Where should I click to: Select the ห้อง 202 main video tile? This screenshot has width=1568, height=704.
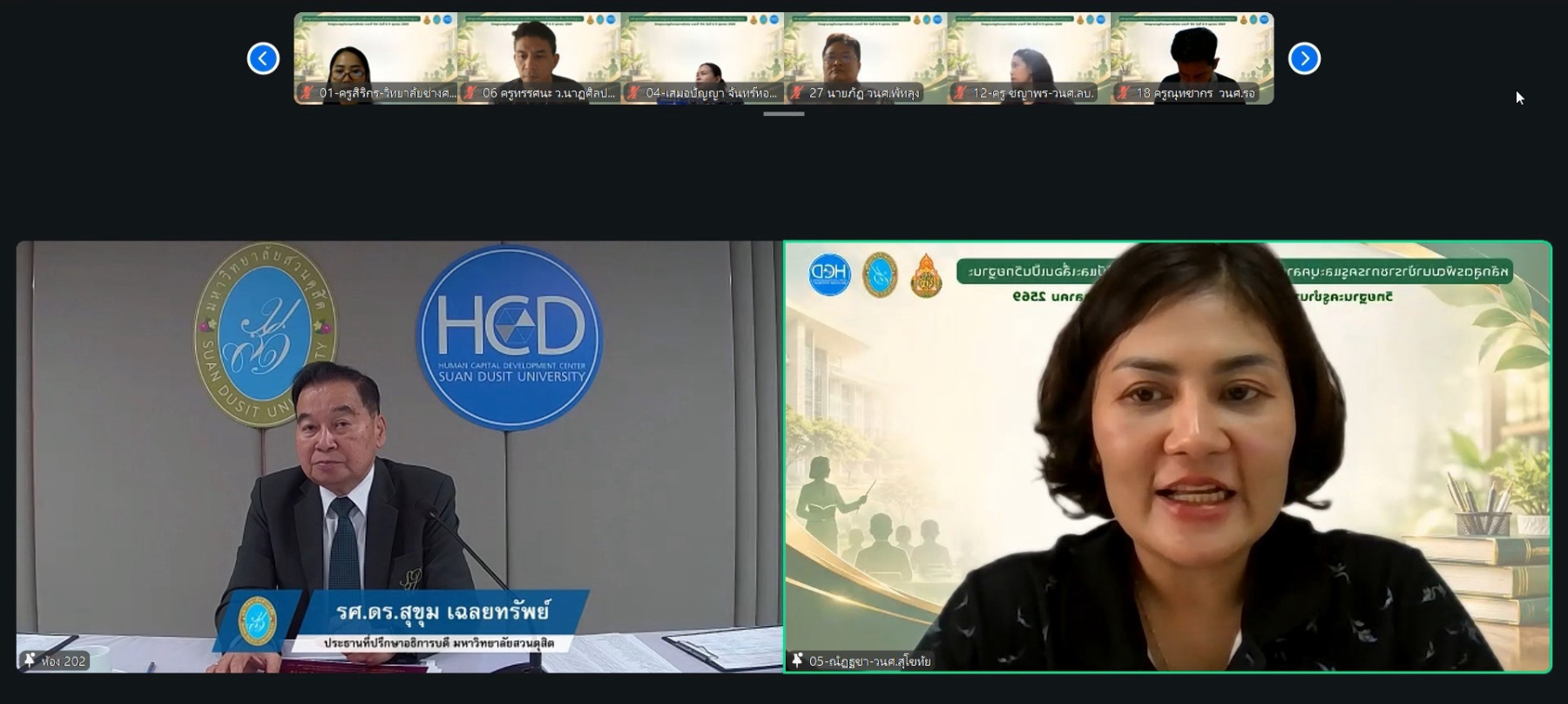click(x=399, y=457)
